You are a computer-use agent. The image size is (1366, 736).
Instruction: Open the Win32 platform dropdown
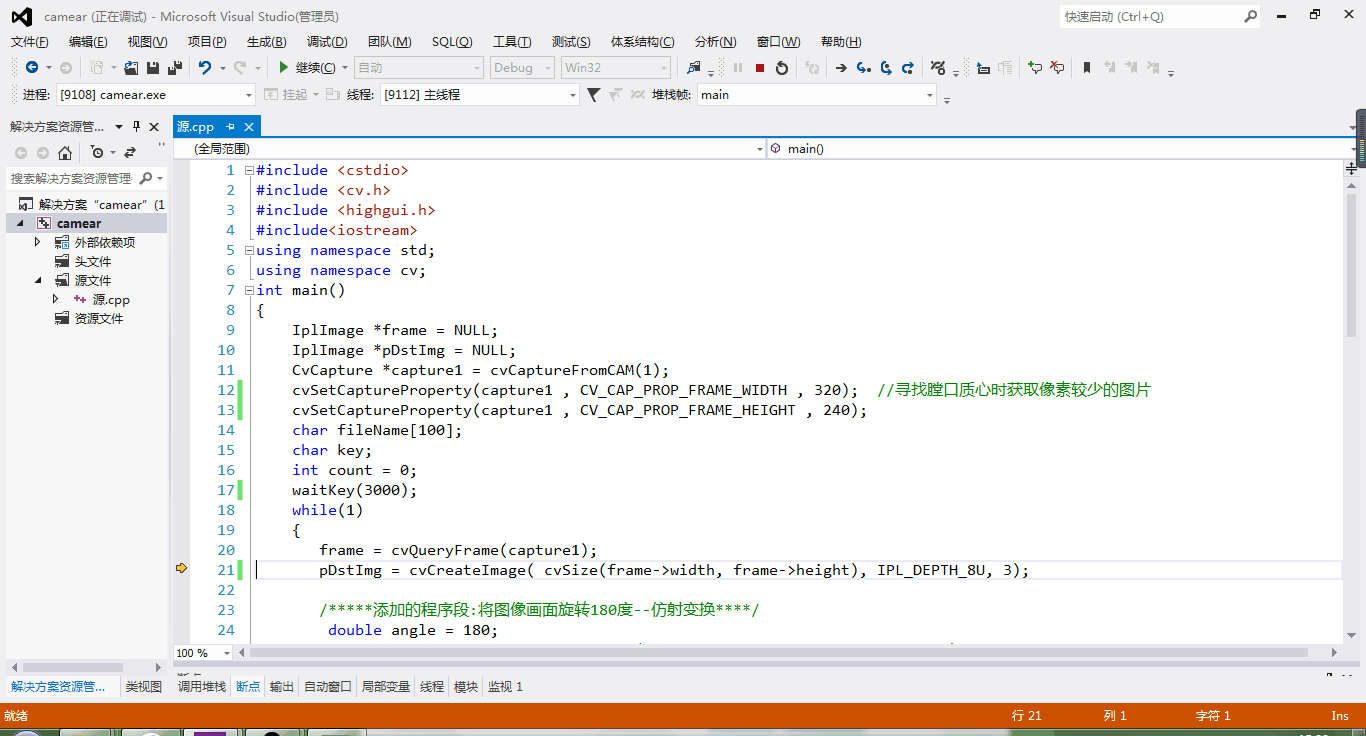[664, 68]
